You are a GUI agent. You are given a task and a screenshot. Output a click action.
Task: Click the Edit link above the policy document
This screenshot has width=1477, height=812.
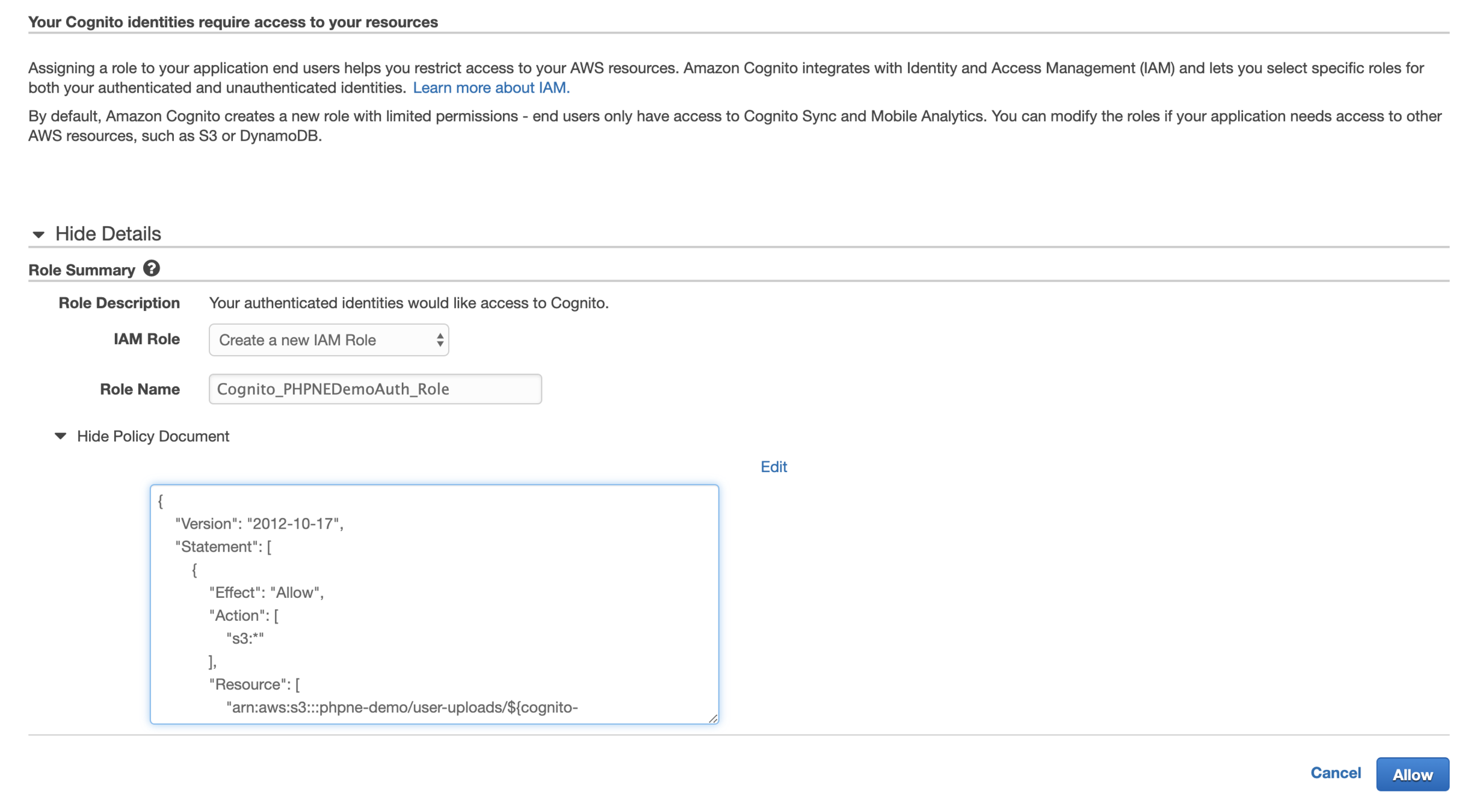click(x=773, y=467)
